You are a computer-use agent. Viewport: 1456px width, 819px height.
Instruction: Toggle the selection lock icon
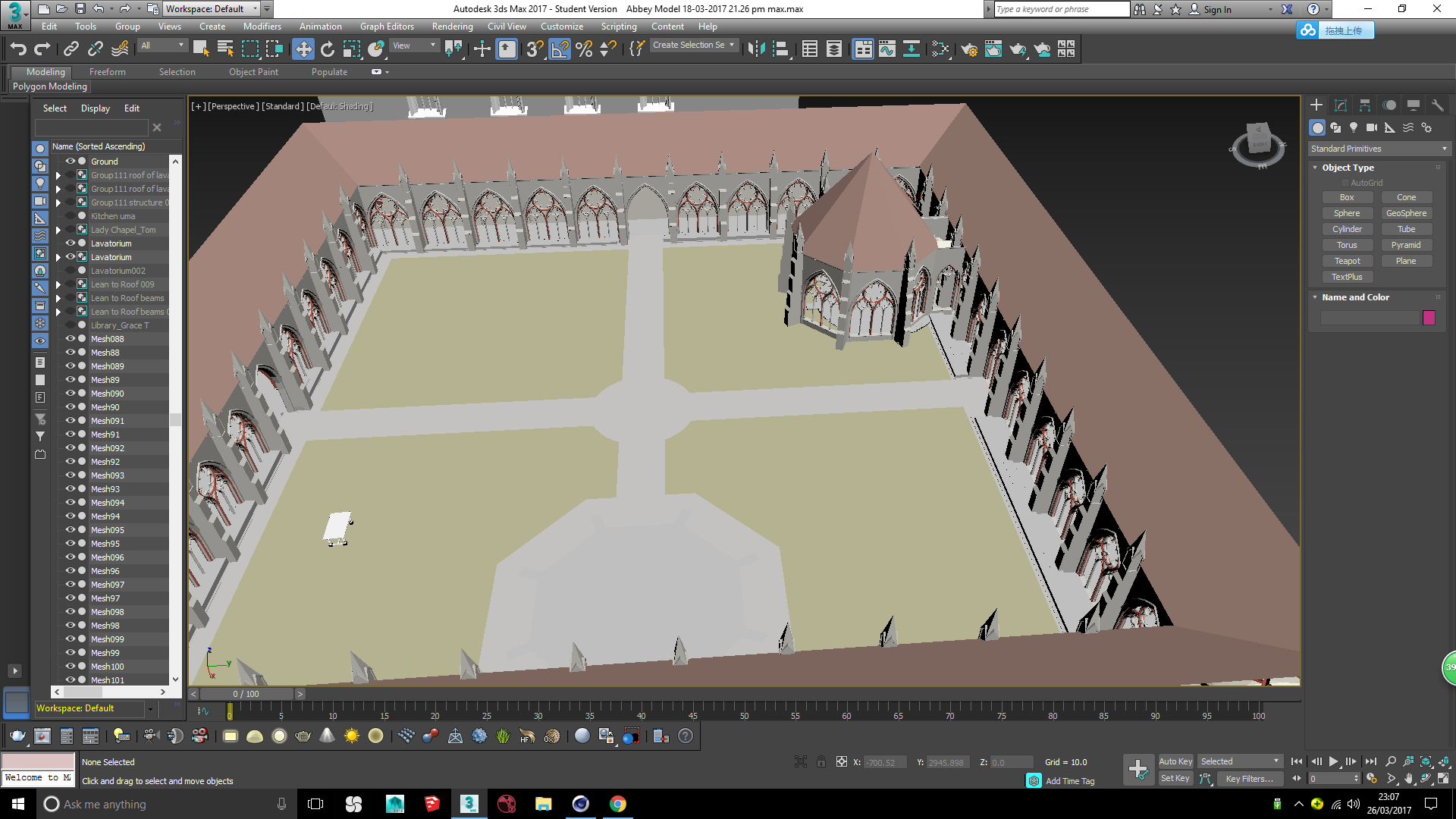pyautogui.click(x=821, y=761)
